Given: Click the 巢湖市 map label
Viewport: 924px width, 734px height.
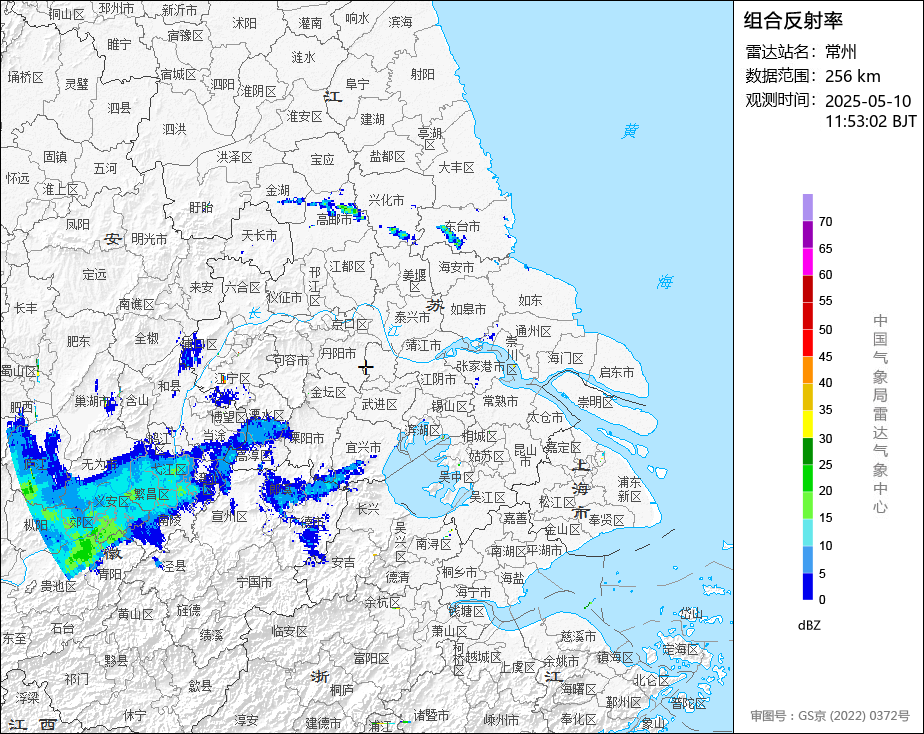Looking at the screenshot, I should pyautogui.click(x=93, y=401).
